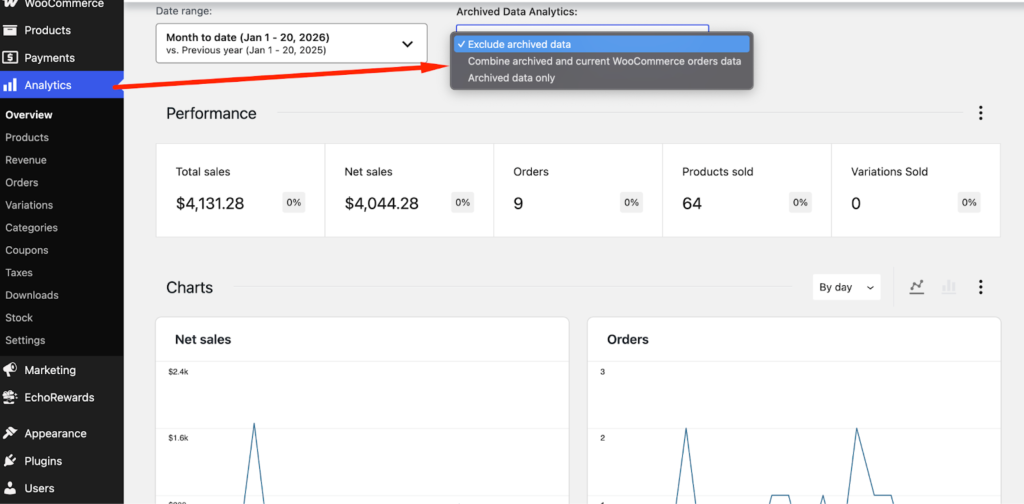Open the Net sales $4,044.28 card
Image resolution: width=1024 pixels, height=504 pixels.
(409, 190)
